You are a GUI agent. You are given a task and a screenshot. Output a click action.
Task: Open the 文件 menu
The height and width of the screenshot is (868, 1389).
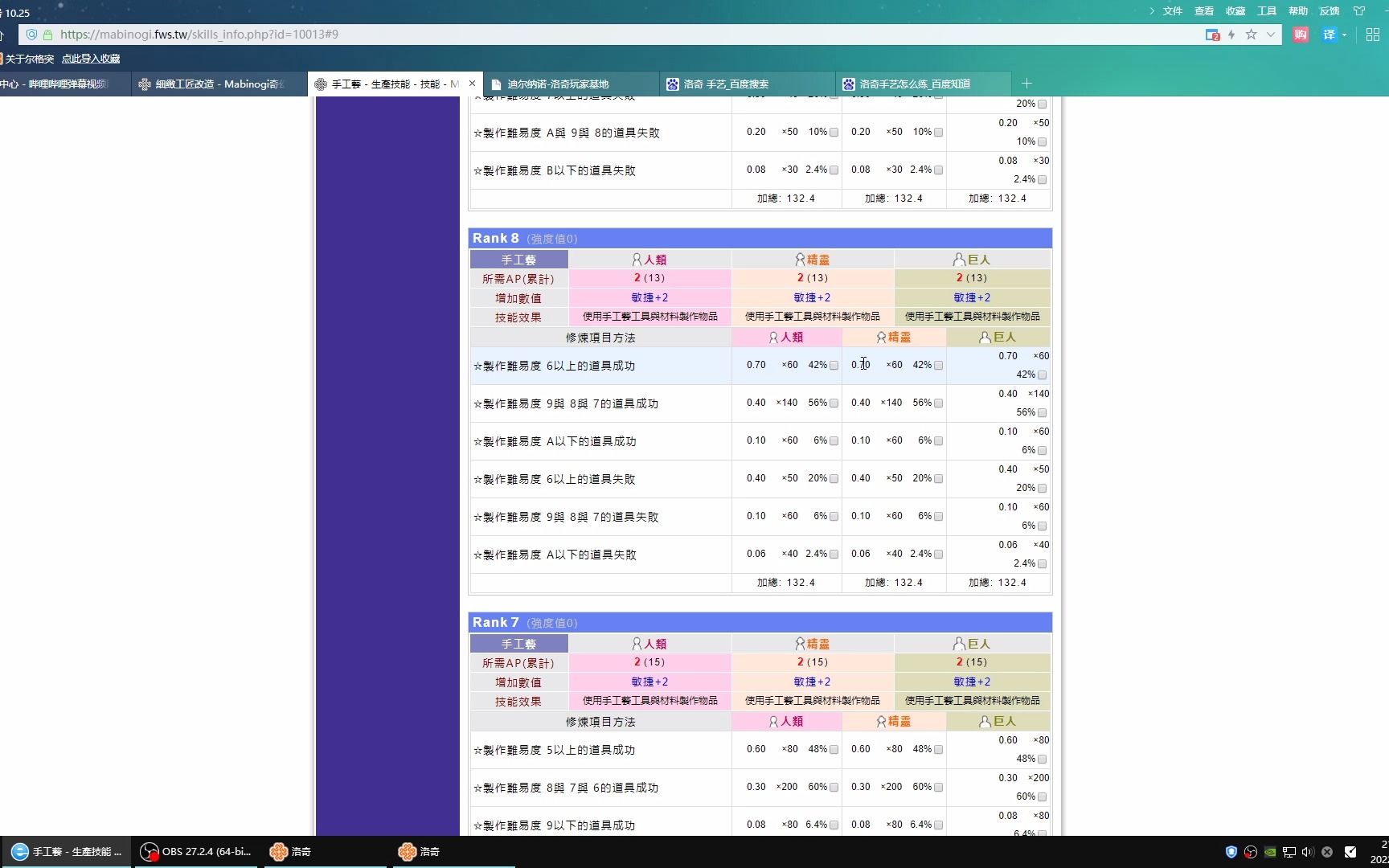click(x=1173, y=11)
